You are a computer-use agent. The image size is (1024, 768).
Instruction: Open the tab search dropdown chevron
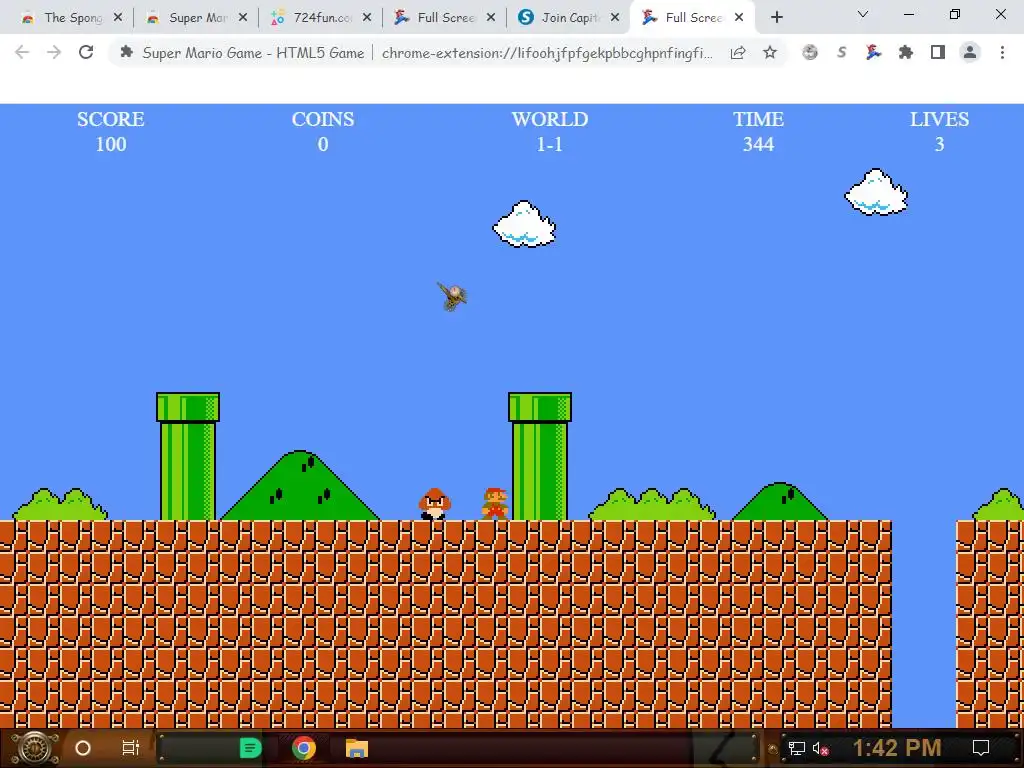863,14
